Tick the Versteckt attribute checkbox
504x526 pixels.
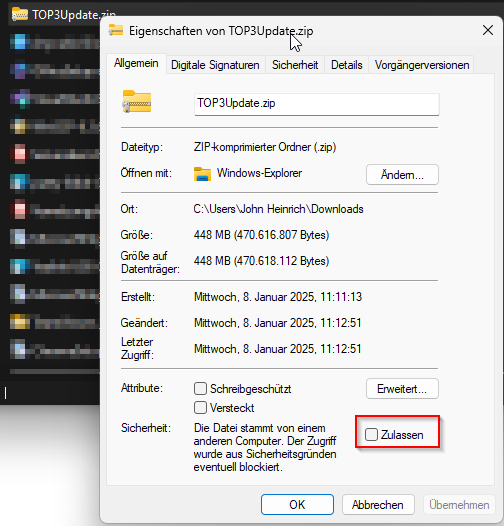click(200, 408)
